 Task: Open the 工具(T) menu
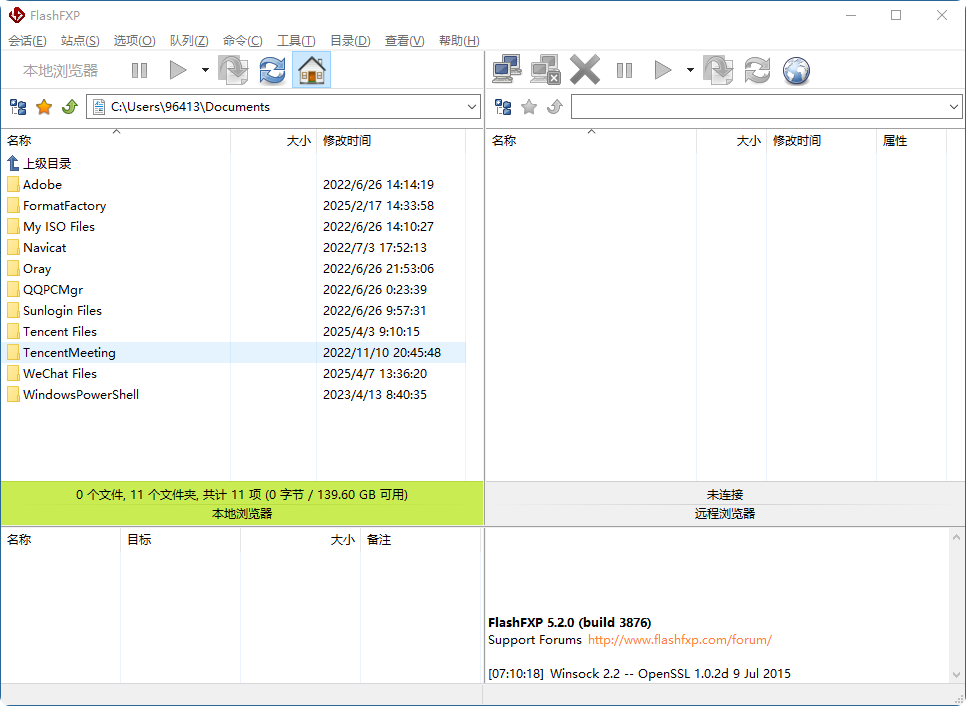(x=296, y=41)
